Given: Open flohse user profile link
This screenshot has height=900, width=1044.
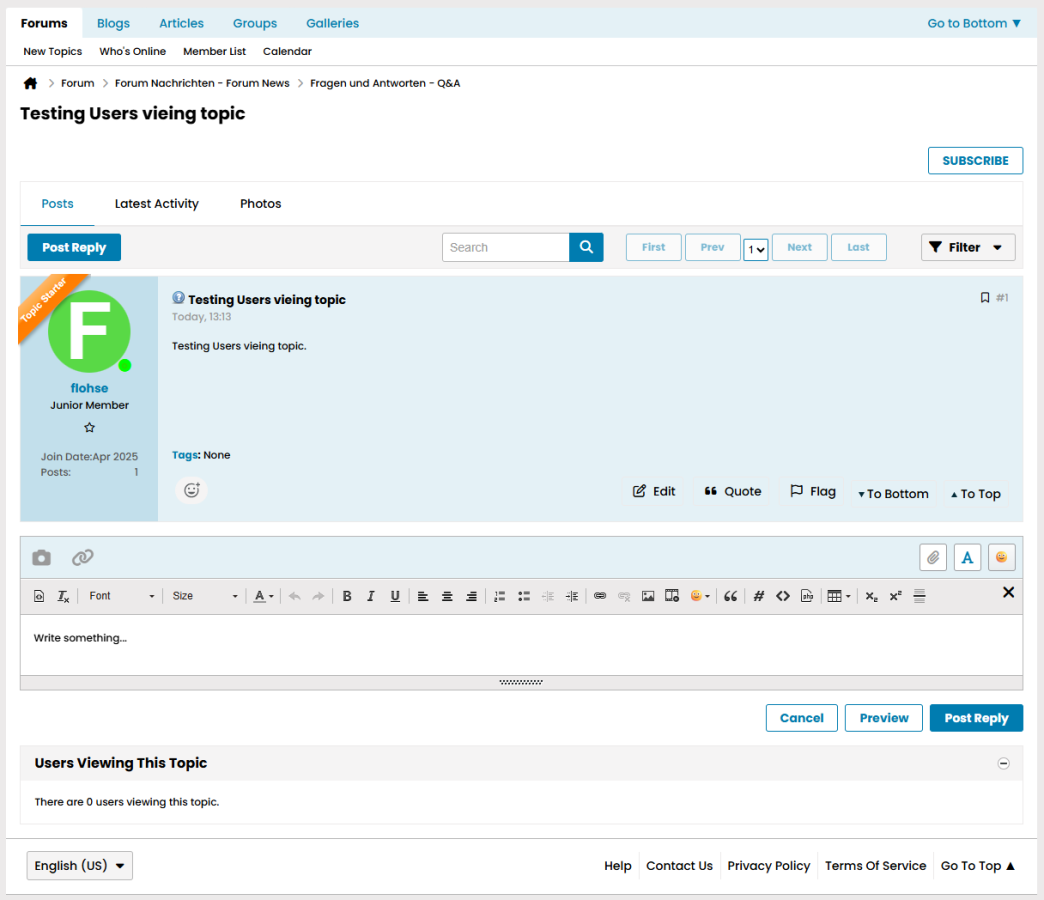Looking at the screenshot, I should click(x=89, y=388).
